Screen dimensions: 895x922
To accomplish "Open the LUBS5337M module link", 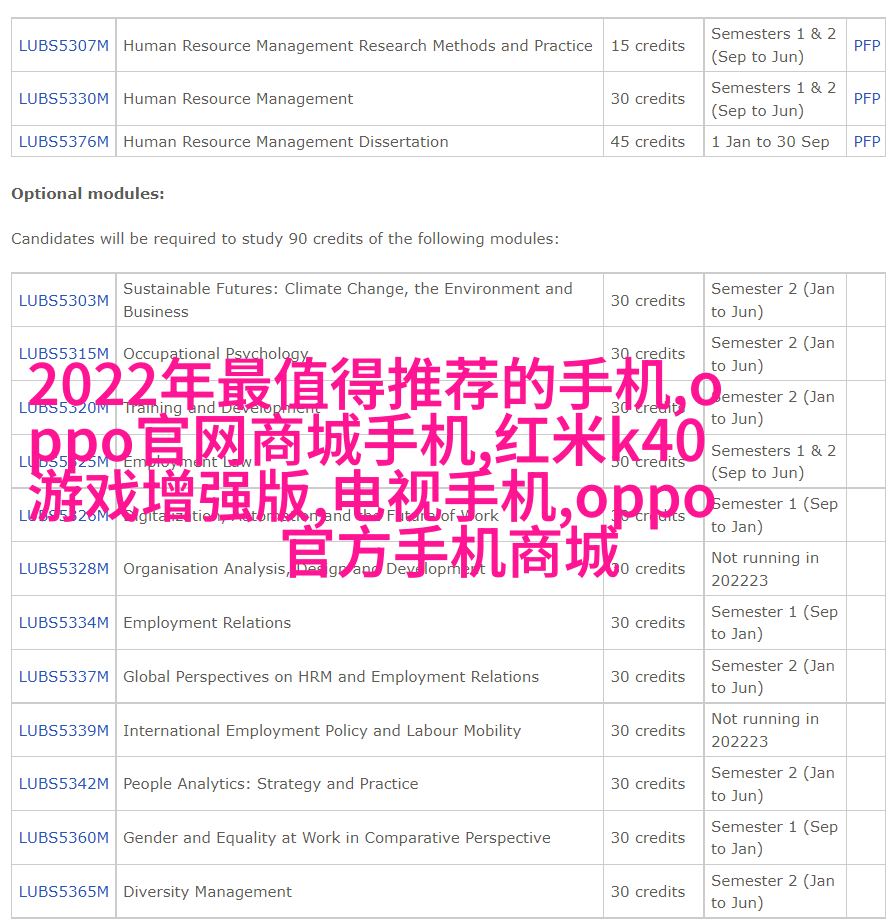I will tap(64, 677).
